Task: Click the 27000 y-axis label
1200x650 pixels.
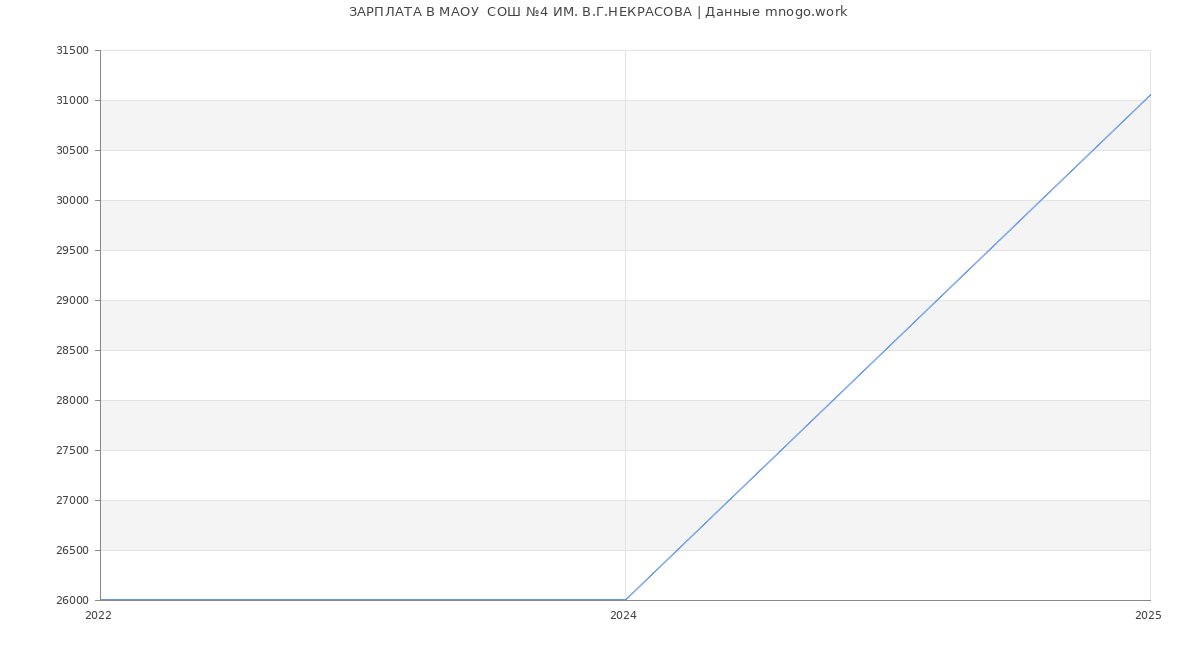Action: tap(72, 501)
